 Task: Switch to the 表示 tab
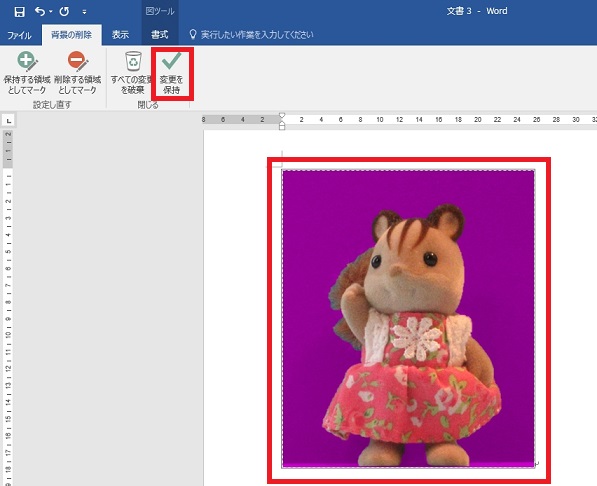(x=120, y=35)
